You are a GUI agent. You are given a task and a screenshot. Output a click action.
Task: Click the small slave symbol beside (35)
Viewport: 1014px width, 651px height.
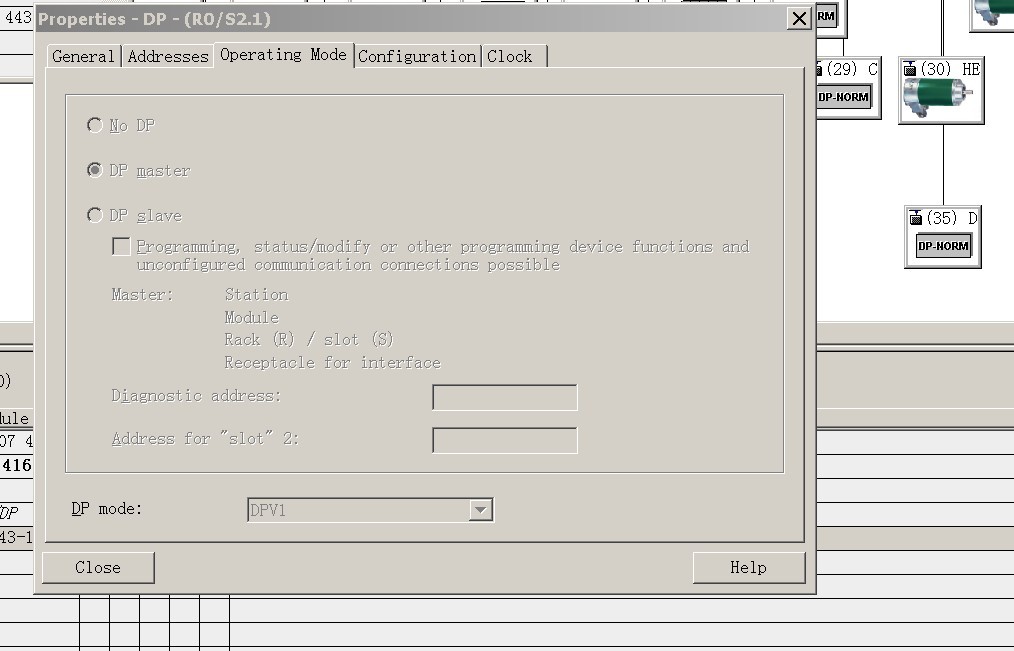click(915, 218)
